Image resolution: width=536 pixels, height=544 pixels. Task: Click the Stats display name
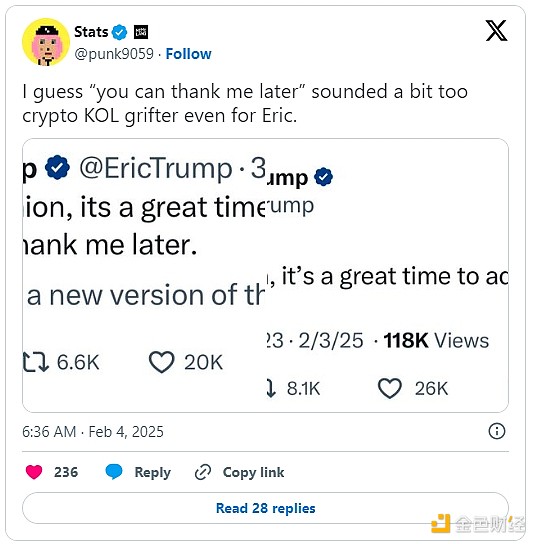tap(91, 32)
